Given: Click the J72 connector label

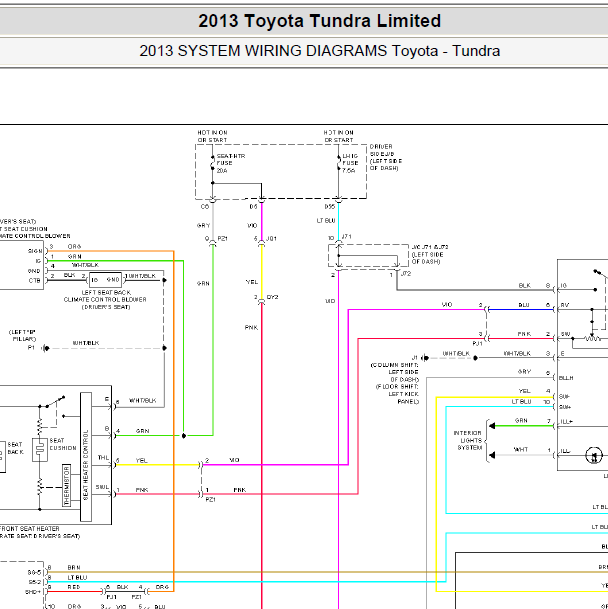Looking at the screenshot, I should point(406,274).
